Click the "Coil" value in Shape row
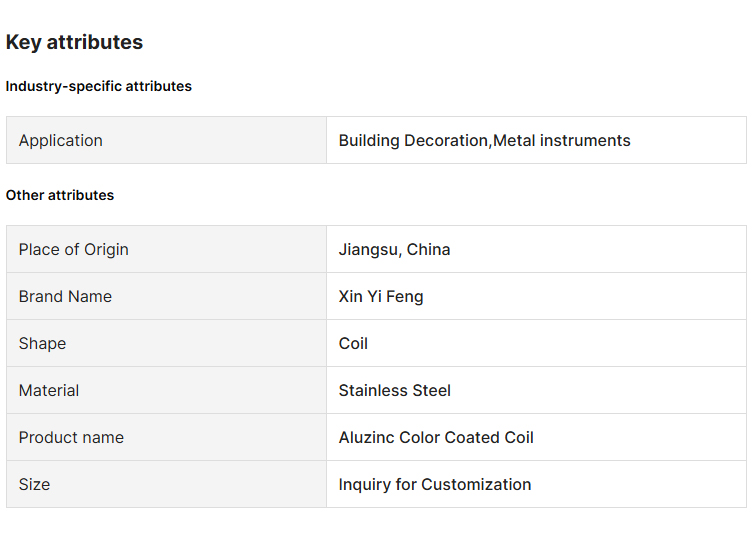The width and height of the screenshot is (755, 541). click(353, 343)
